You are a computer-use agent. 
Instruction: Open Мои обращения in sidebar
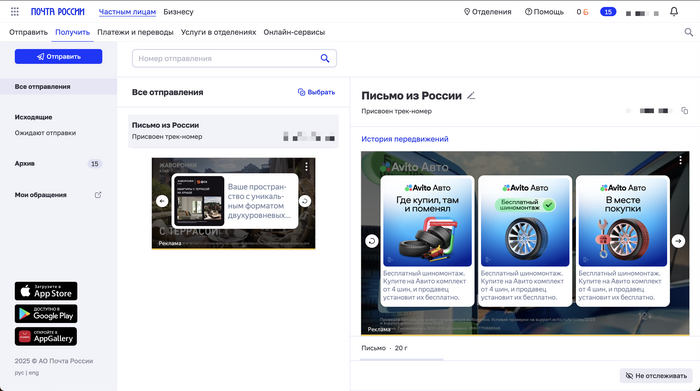click(x=41, y=195)
